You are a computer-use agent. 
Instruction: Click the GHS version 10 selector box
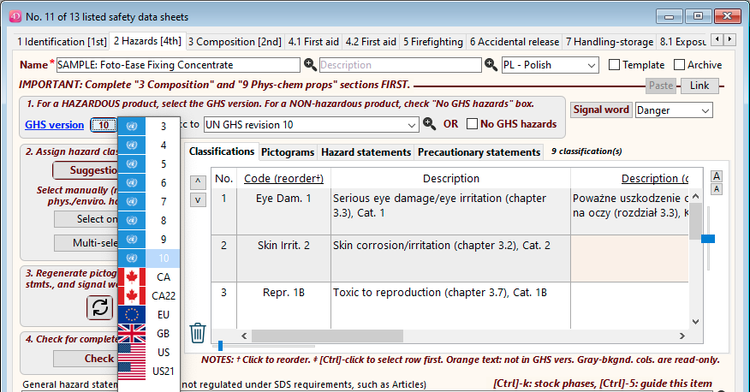pyautogui.click(x=104, y=125)
